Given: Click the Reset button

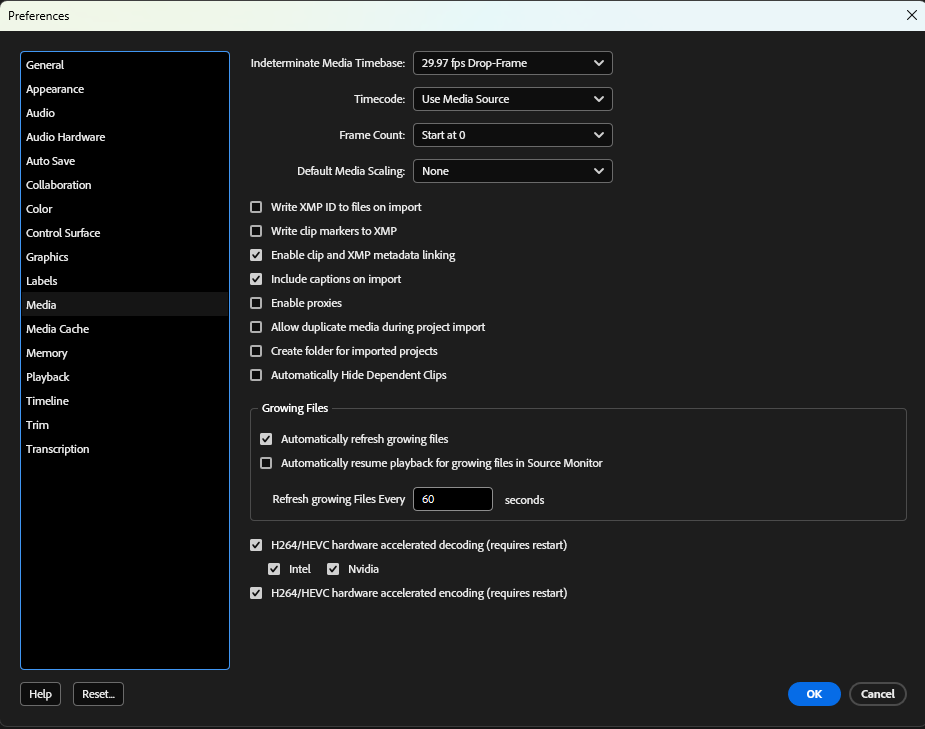Looking at the screenshot, I should [x=97, y=693].
